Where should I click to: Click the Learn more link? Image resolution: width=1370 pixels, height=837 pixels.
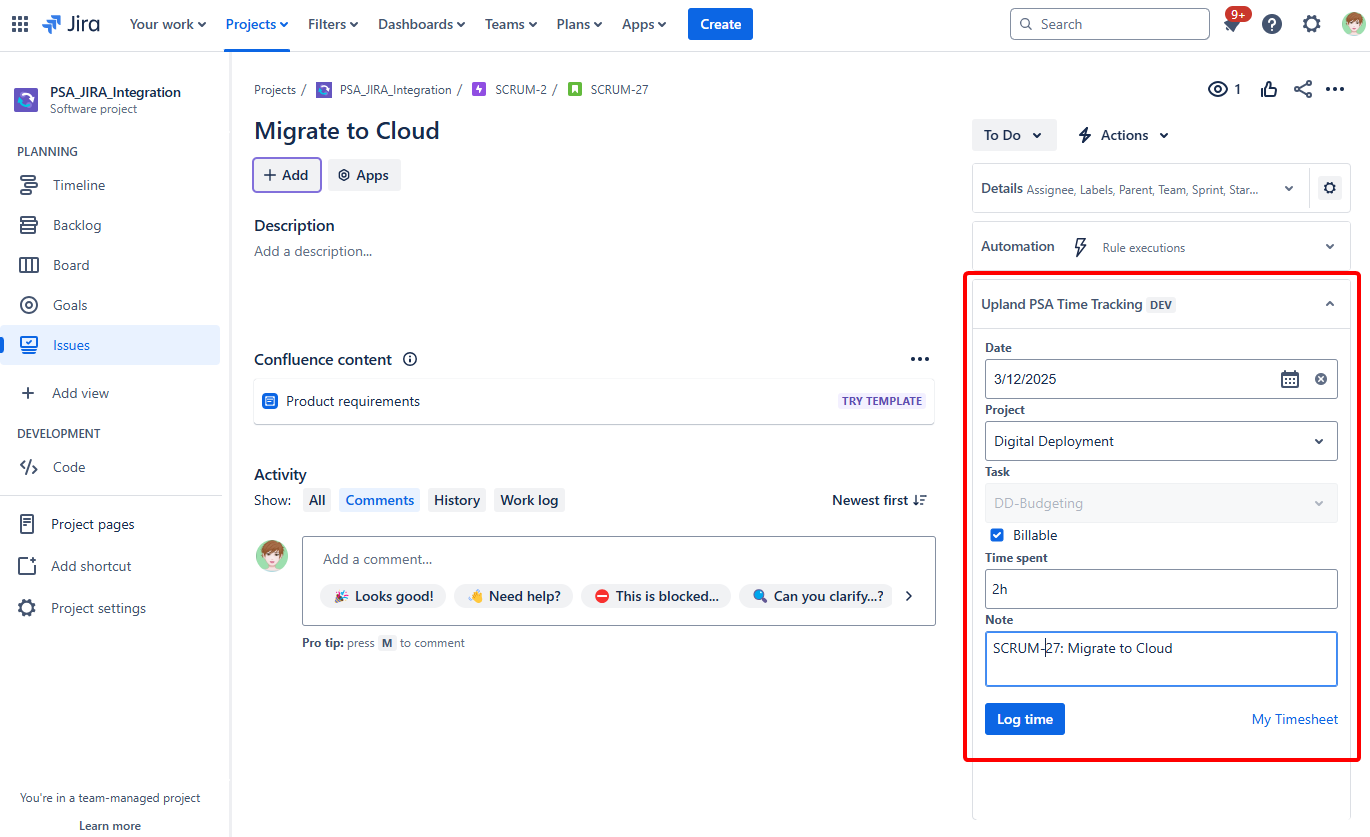(x=110, y=826)
